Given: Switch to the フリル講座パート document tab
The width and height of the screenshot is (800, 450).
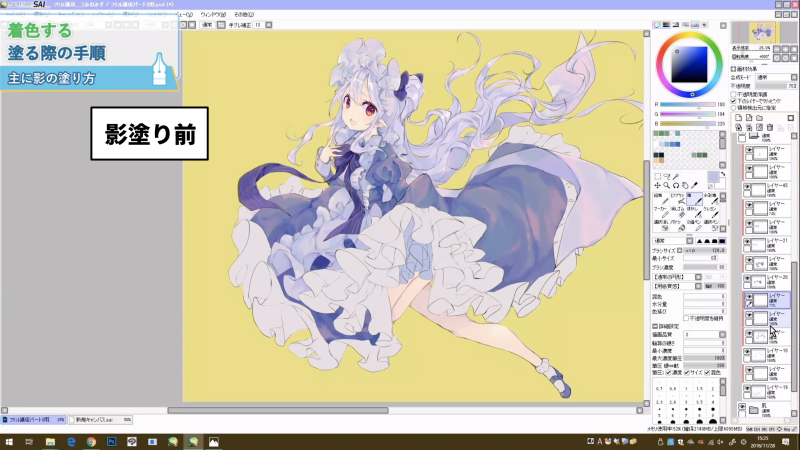Looking at the screenshot, I should (33, 420).
